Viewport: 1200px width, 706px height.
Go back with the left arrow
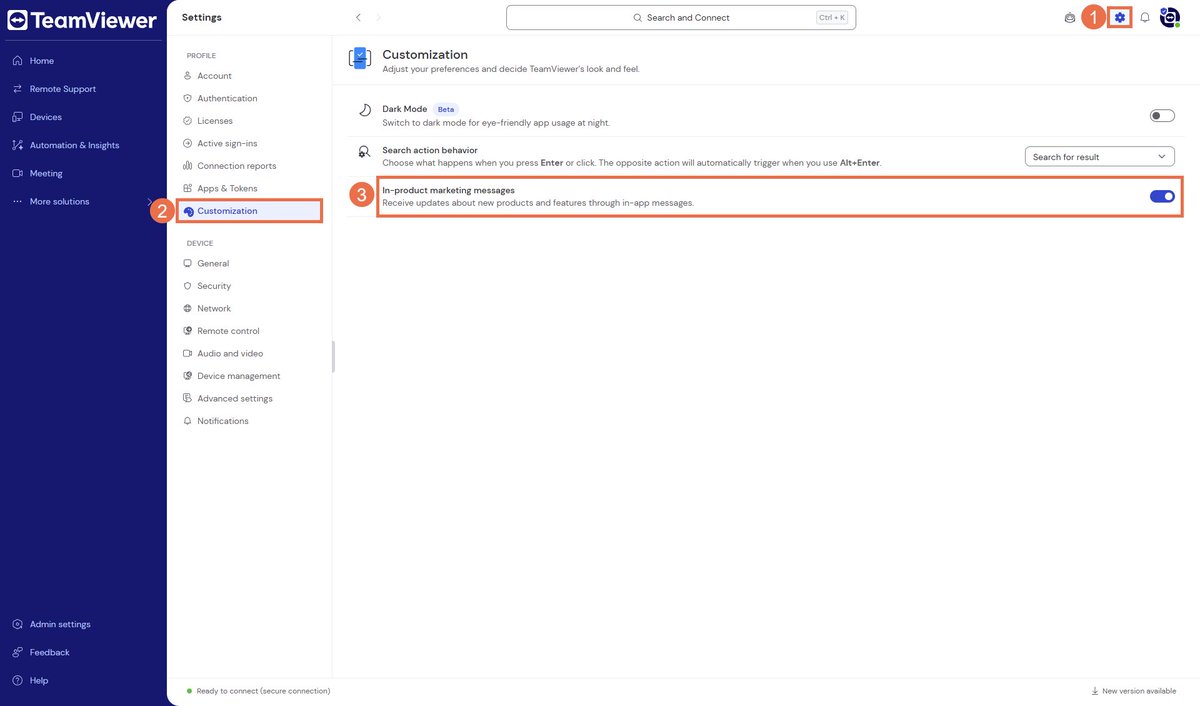[x=358, y=17]
